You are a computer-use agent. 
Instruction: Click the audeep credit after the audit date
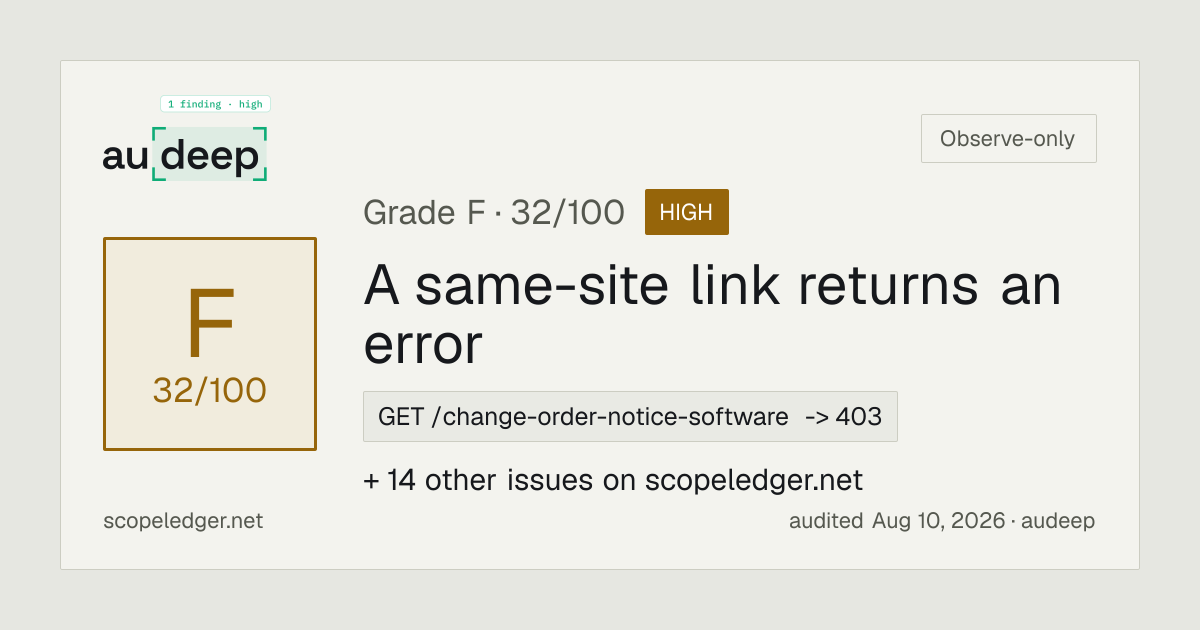[x=1058, y=521]
